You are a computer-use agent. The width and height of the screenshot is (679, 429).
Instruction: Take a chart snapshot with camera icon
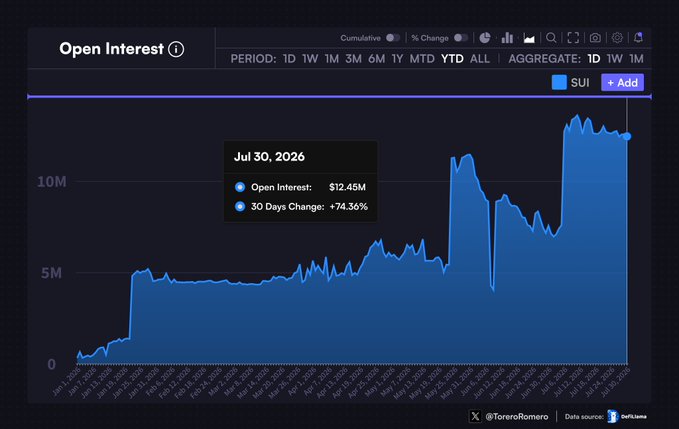pos(595,38)
